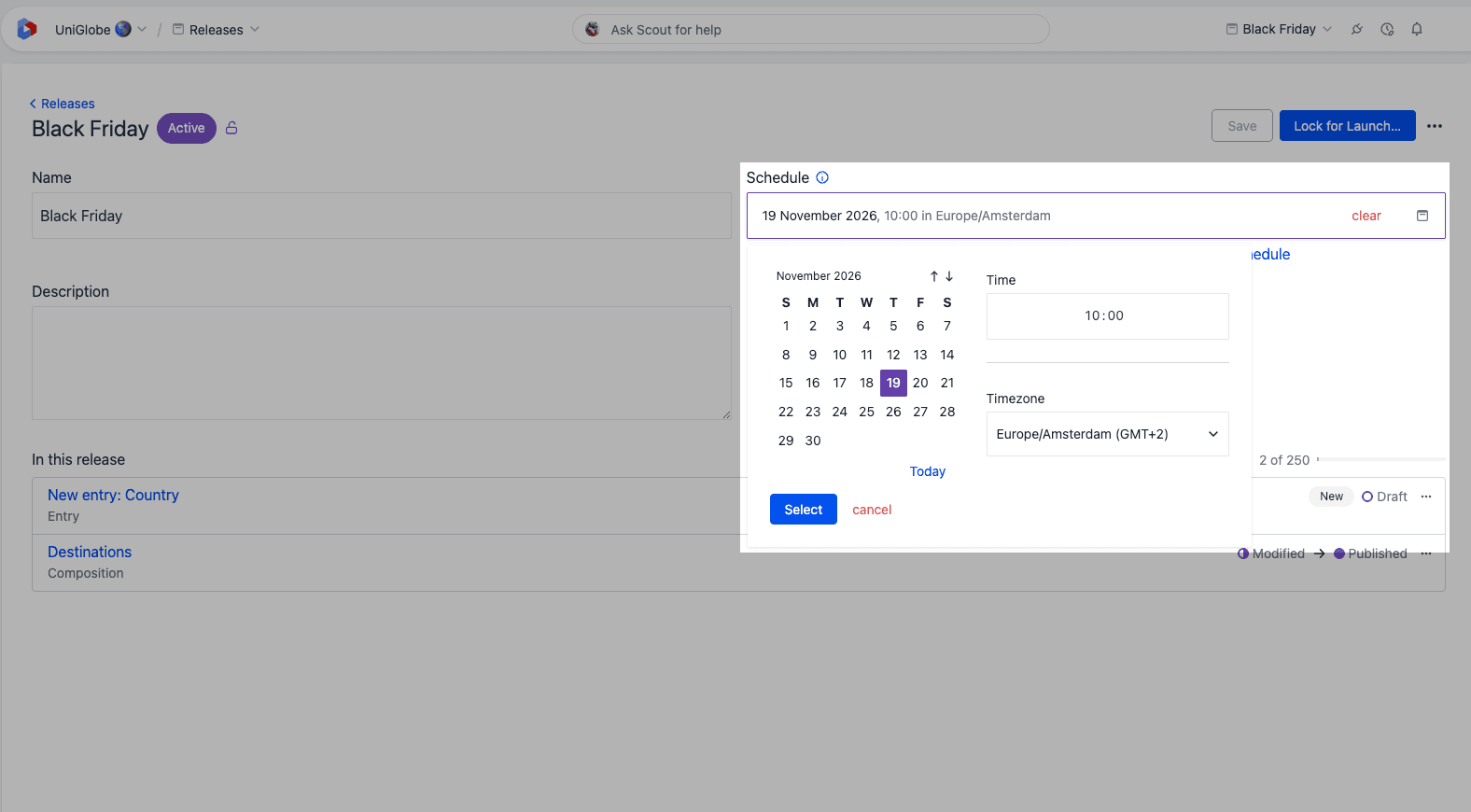Screen dimensions: 1471x812
Task: Click the Ask Scout for help search box
Action: (x=810, y=30)
